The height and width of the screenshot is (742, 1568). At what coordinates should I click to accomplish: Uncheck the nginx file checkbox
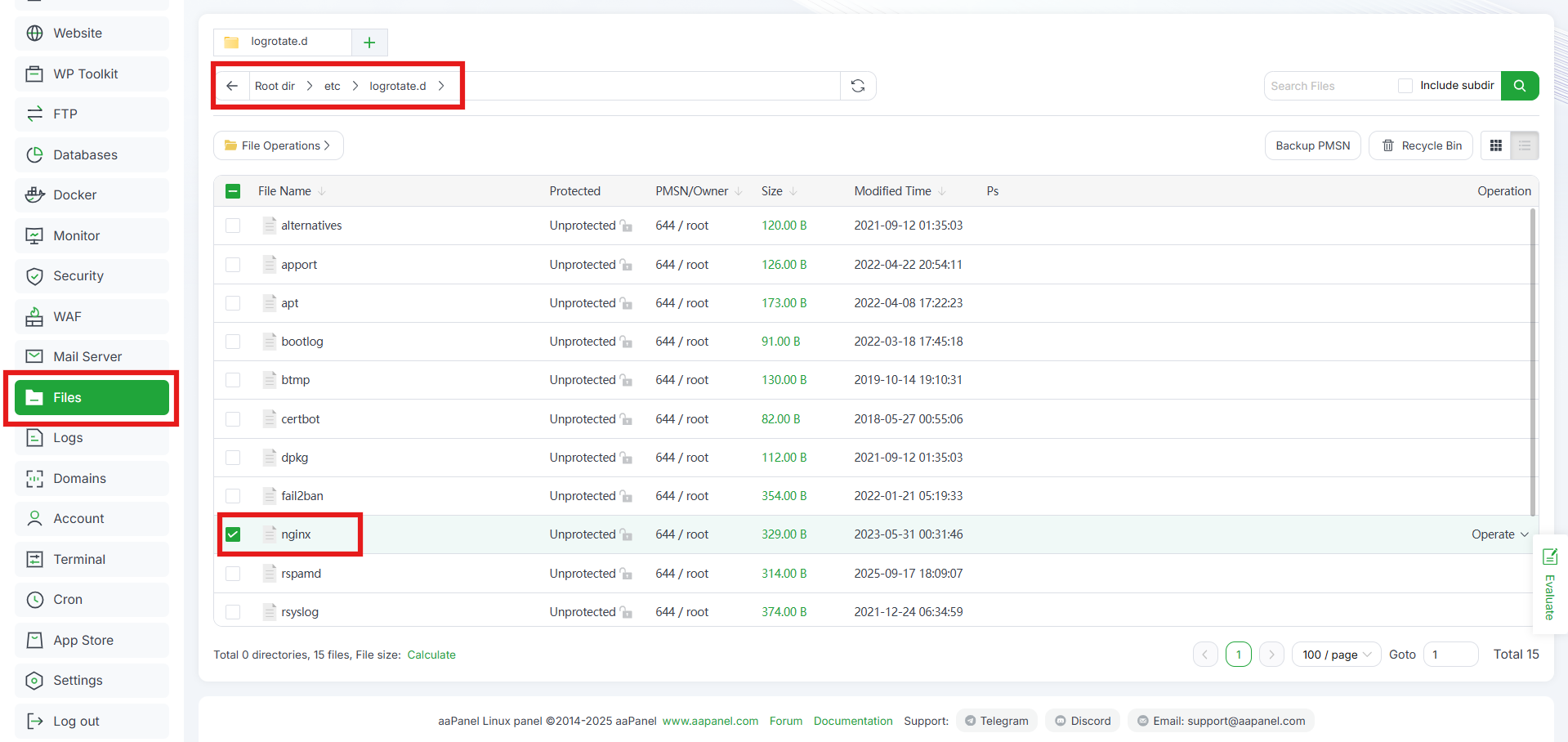(233, 534)
